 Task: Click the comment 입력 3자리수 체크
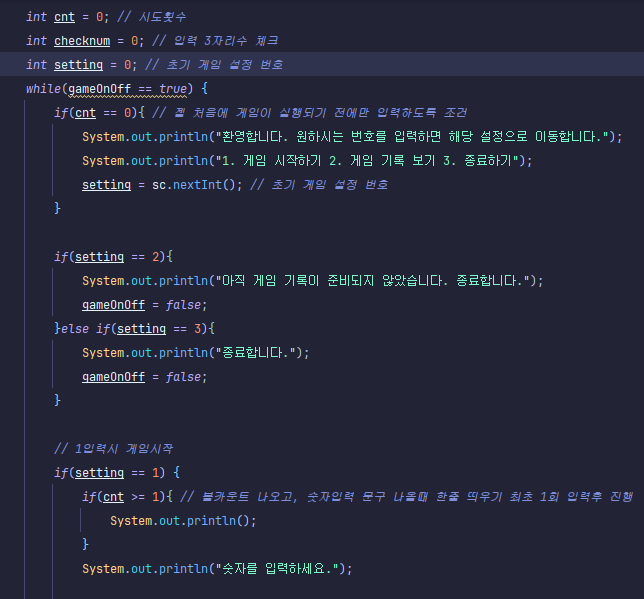215,41
